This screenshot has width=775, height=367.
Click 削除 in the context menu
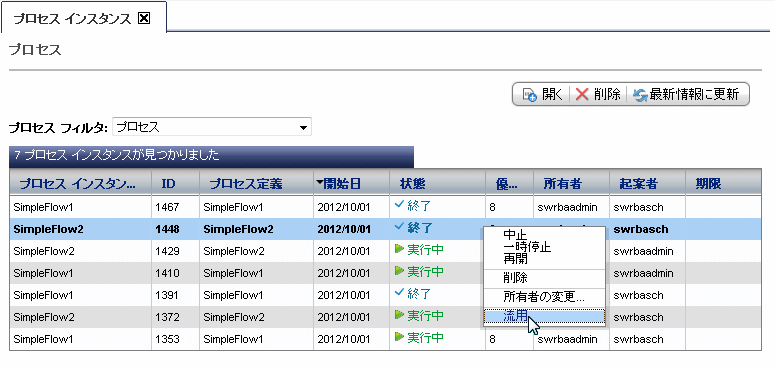pos(515,277)
